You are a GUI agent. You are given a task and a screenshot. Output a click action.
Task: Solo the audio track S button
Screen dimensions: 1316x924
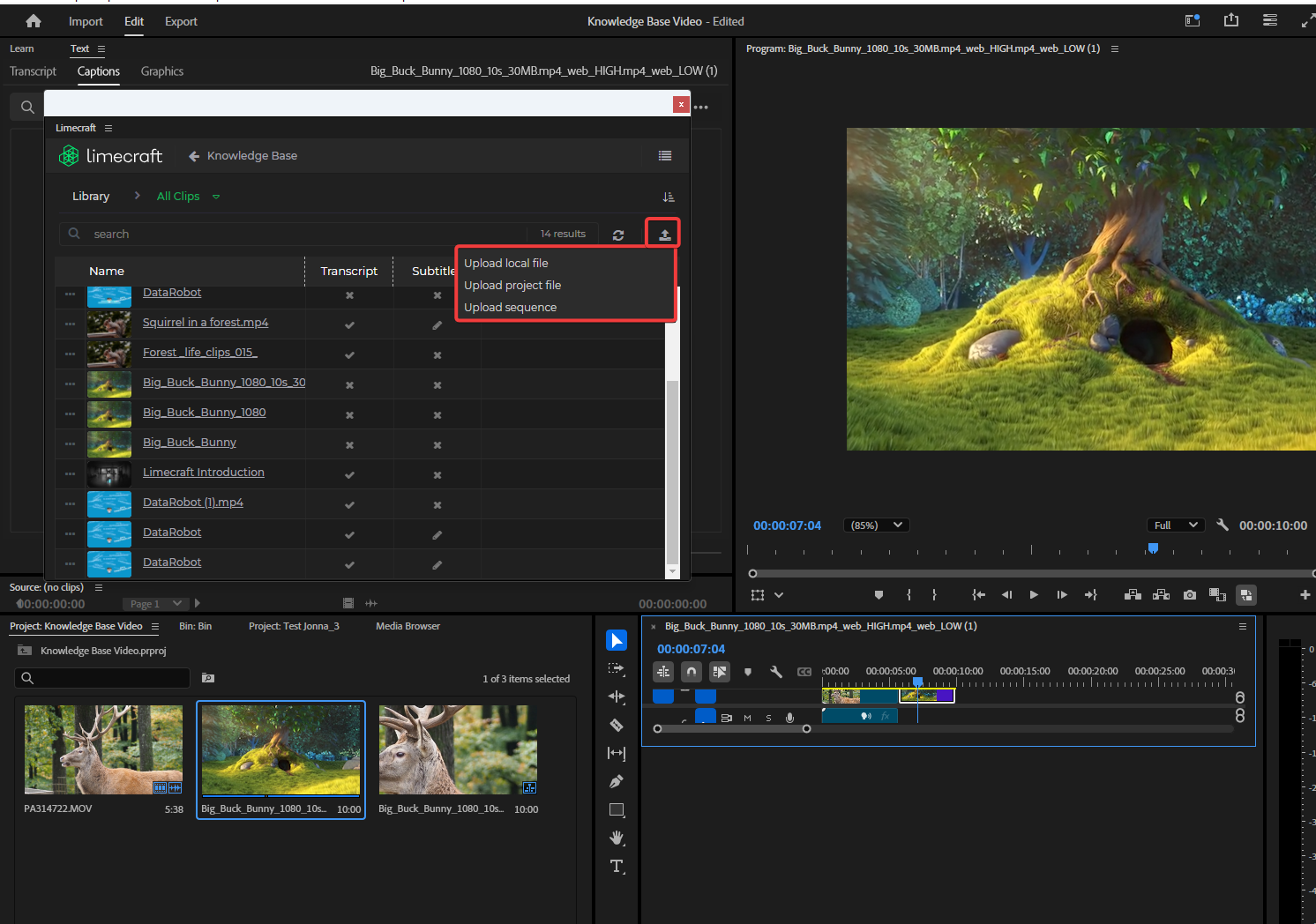[768, 718]
